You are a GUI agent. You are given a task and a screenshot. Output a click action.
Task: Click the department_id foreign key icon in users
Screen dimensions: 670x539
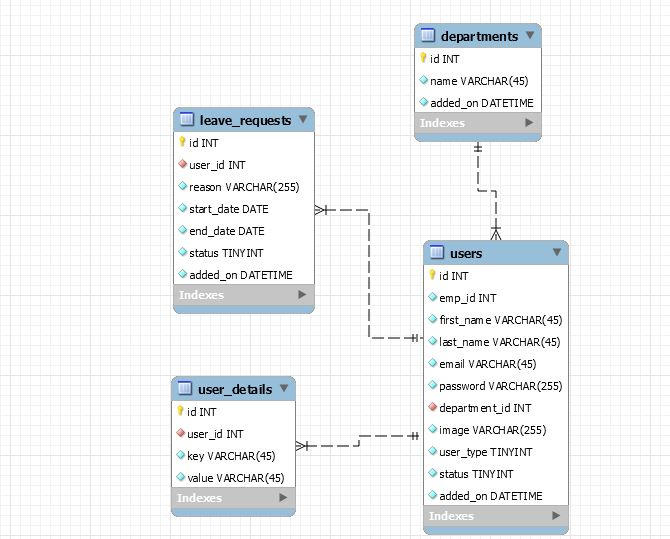tap(432, 408)
